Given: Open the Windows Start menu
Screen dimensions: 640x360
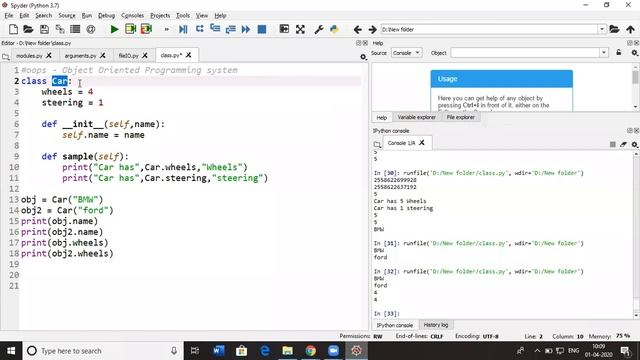Looking at the screenshot, I should tap(11, 351).
